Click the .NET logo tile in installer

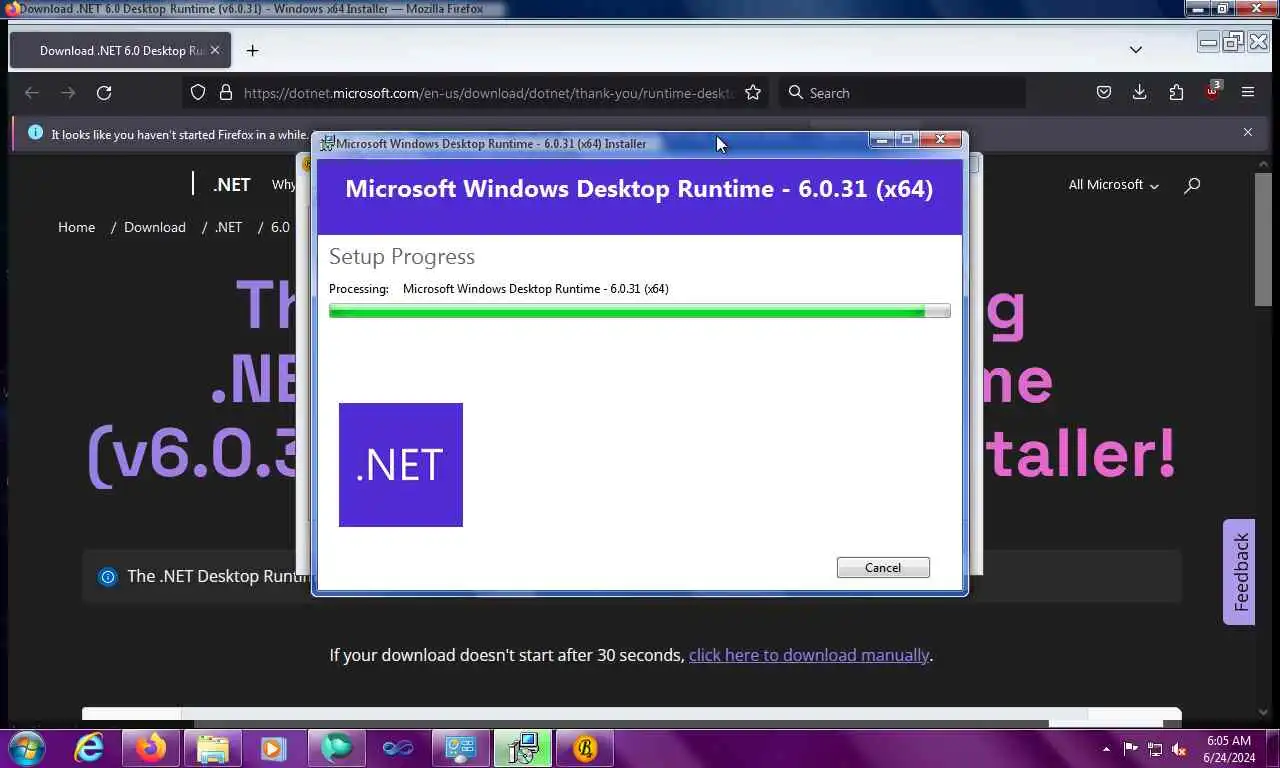tap(401, 465)
